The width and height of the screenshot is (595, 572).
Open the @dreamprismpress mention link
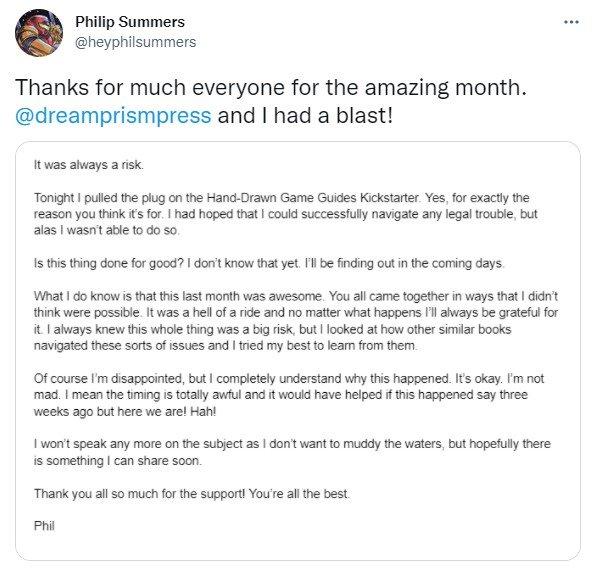pos(113,115)
